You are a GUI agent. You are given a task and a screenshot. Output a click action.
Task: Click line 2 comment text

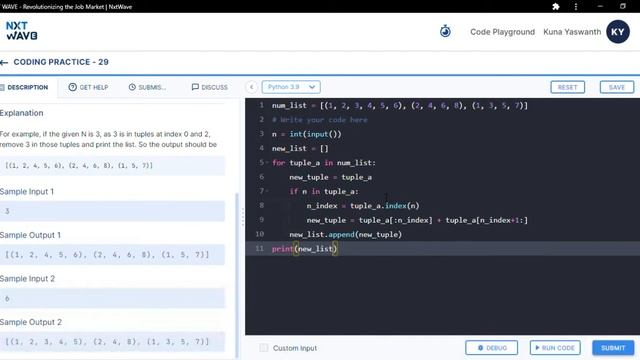click(320, 120)
